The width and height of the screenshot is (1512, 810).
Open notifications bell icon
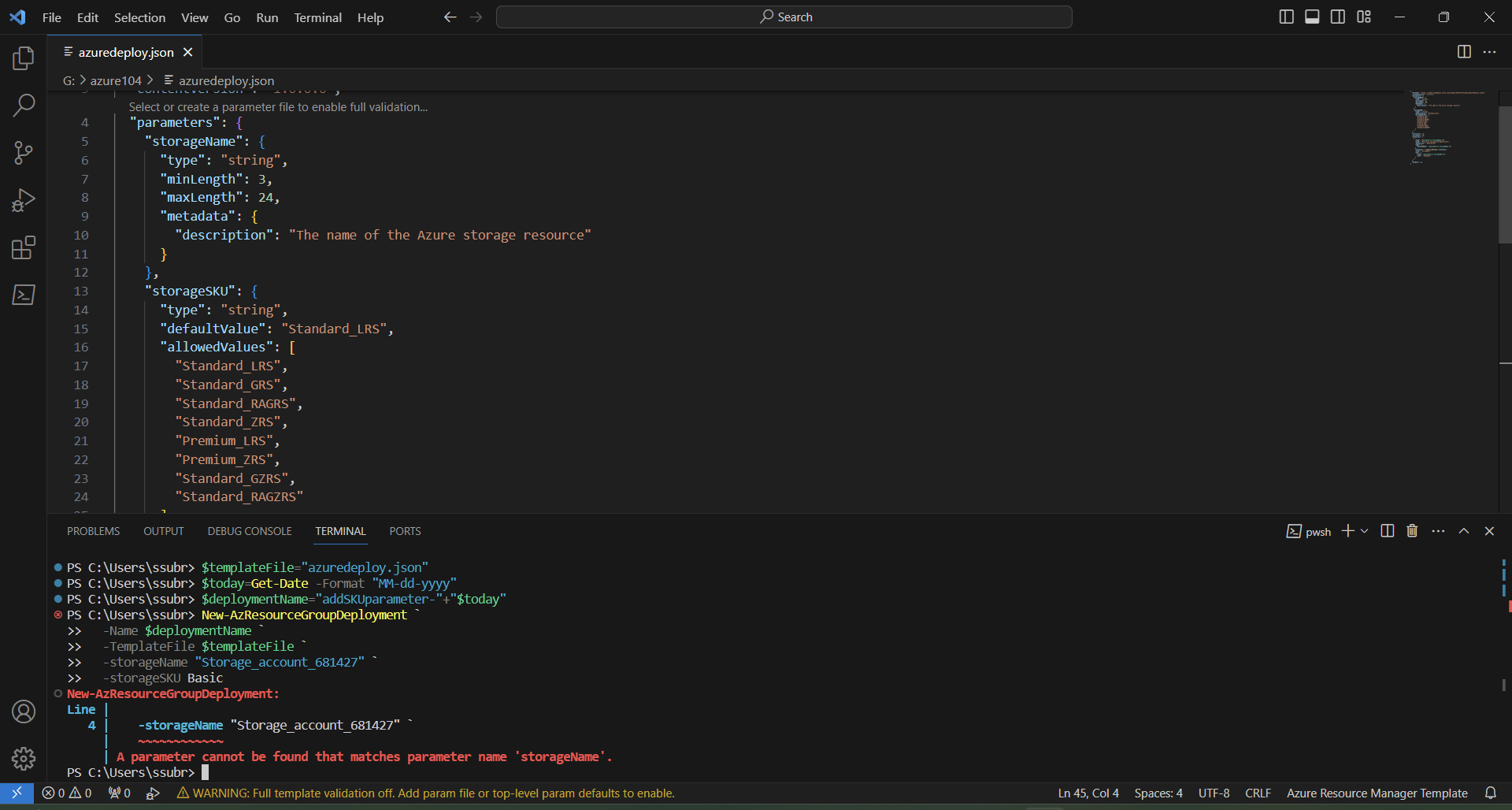(1490, 793)
